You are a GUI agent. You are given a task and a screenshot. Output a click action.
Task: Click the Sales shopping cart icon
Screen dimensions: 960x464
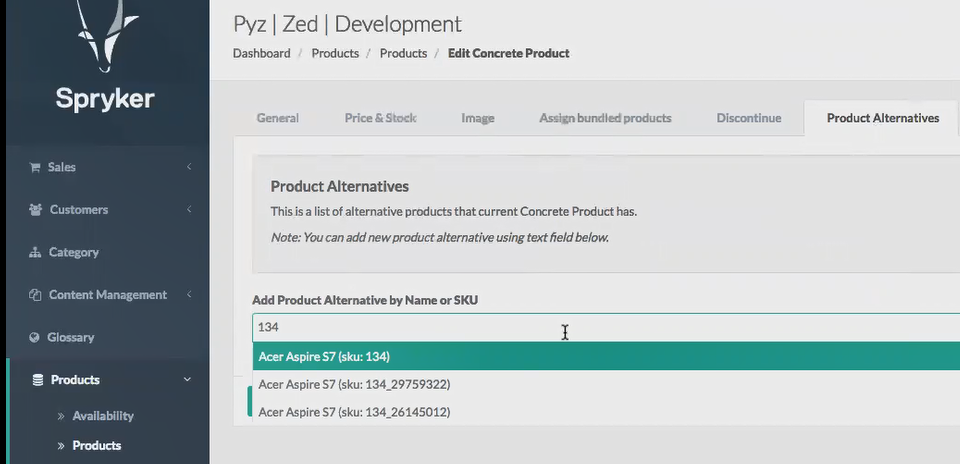coord(36,167)
